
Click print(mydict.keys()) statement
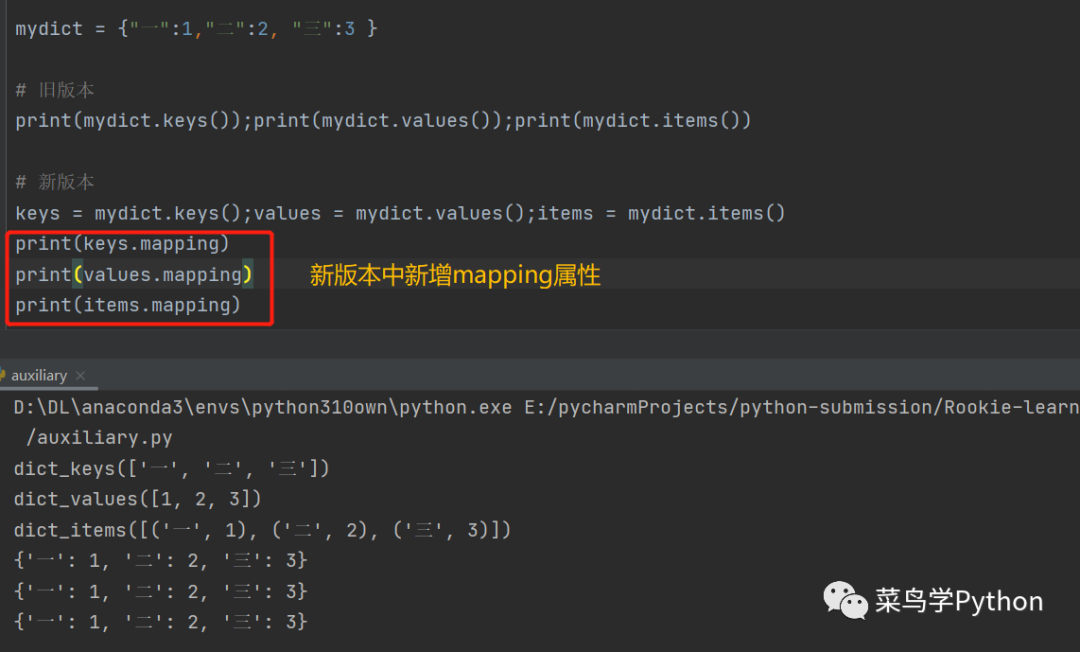pyautogui.click(x=132, y=121)
